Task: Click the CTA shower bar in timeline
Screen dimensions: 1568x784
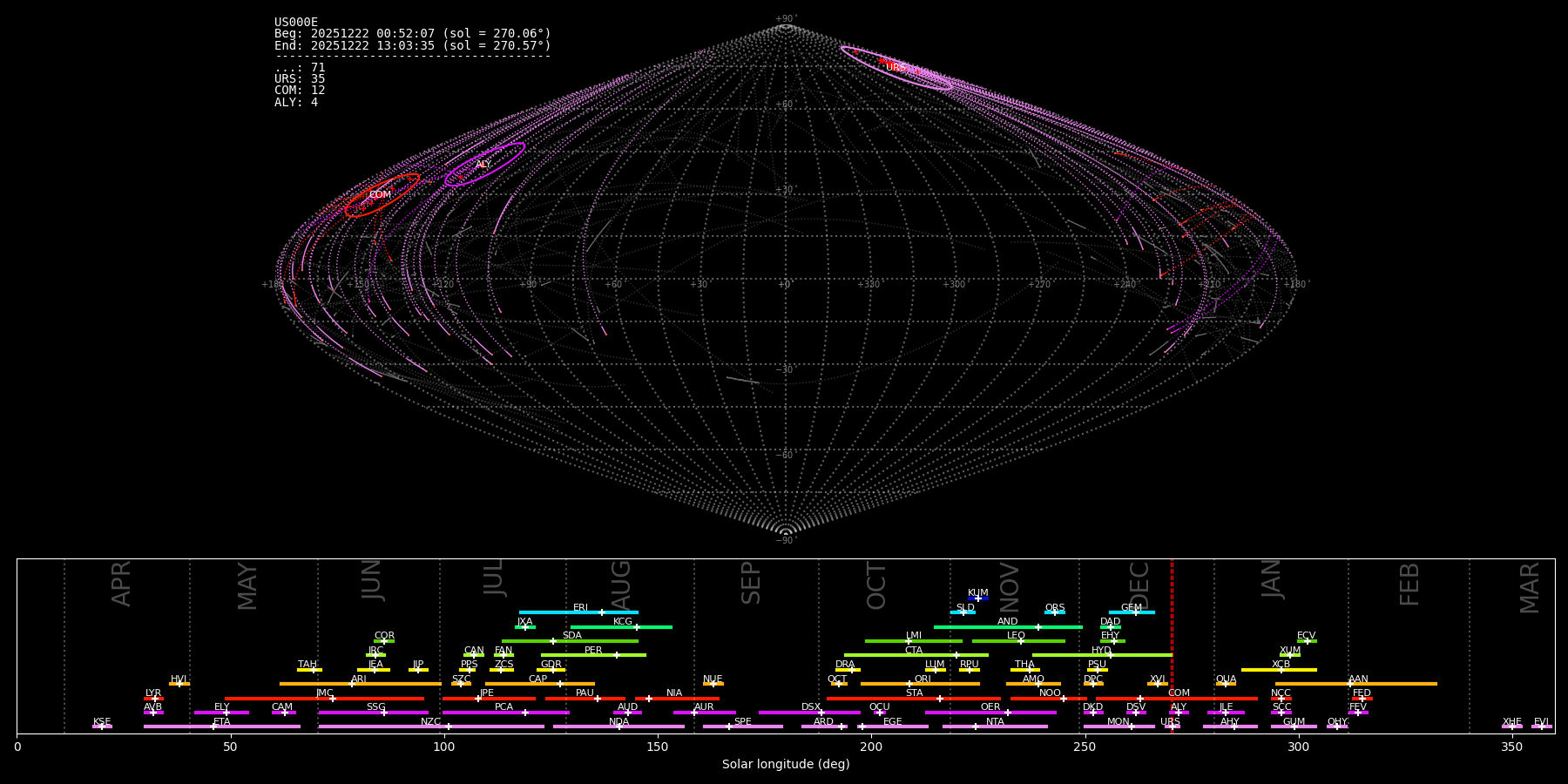Action: pyautogui.click(x=916, y=655)
